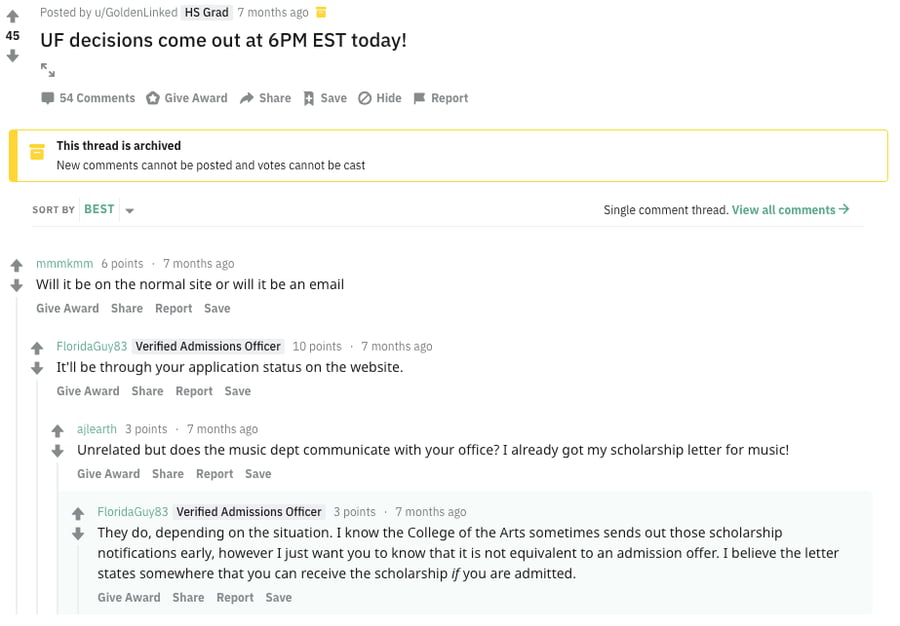Click the Verified Admissions Officer flair

(x=208, y=345)
